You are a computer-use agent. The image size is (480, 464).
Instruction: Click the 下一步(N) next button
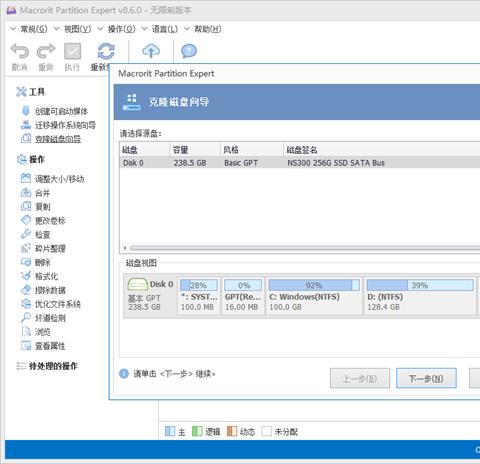point(426,378)
